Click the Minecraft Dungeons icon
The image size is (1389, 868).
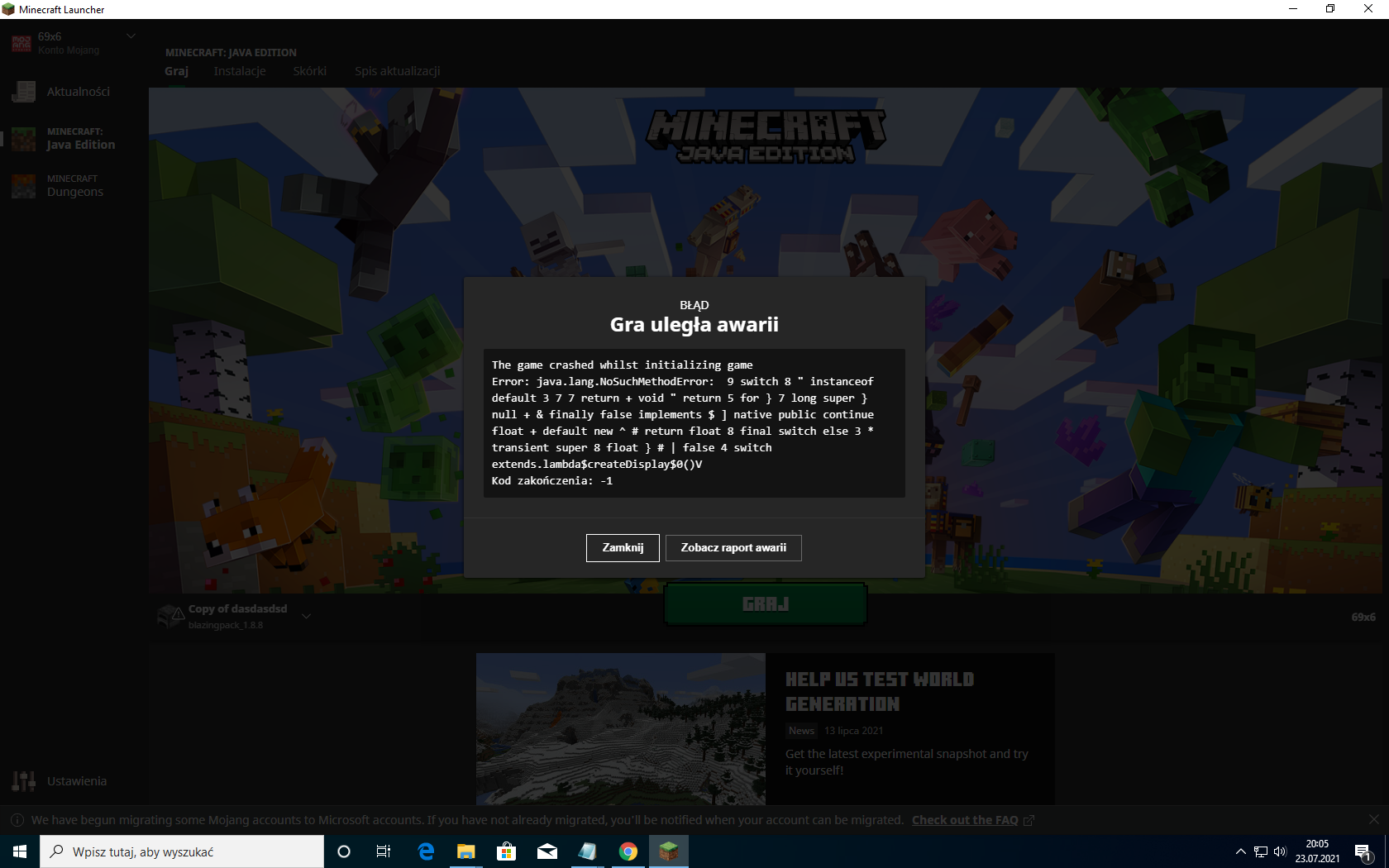(24, 186)
